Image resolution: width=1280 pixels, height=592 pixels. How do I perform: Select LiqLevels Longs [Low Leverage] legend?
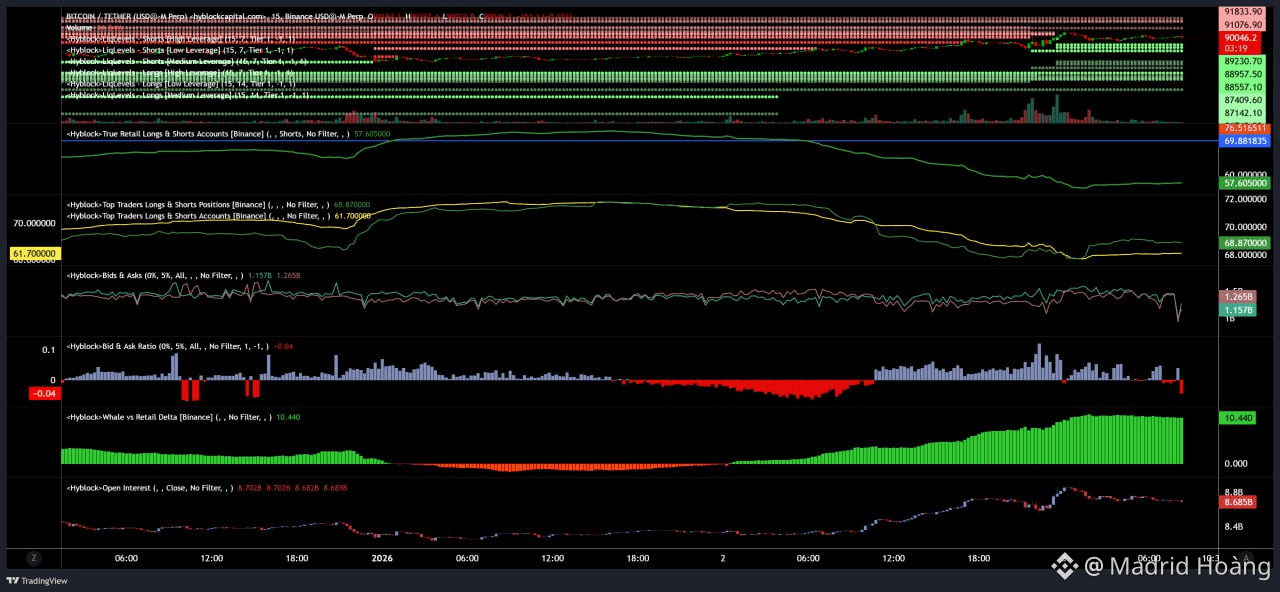(180, 84)
